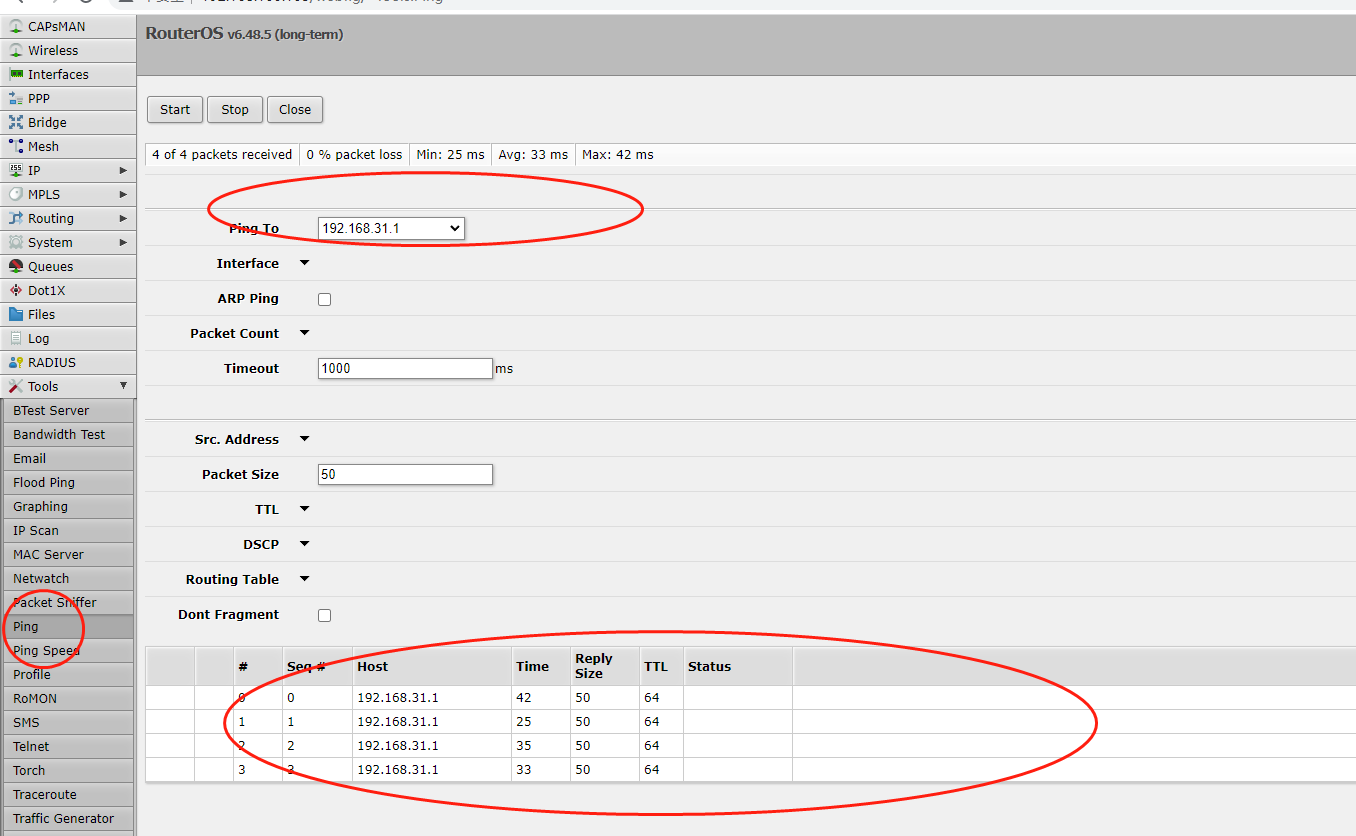Click into the Timeout input field
1356x836 pixels.
click(x=405, y=368)
